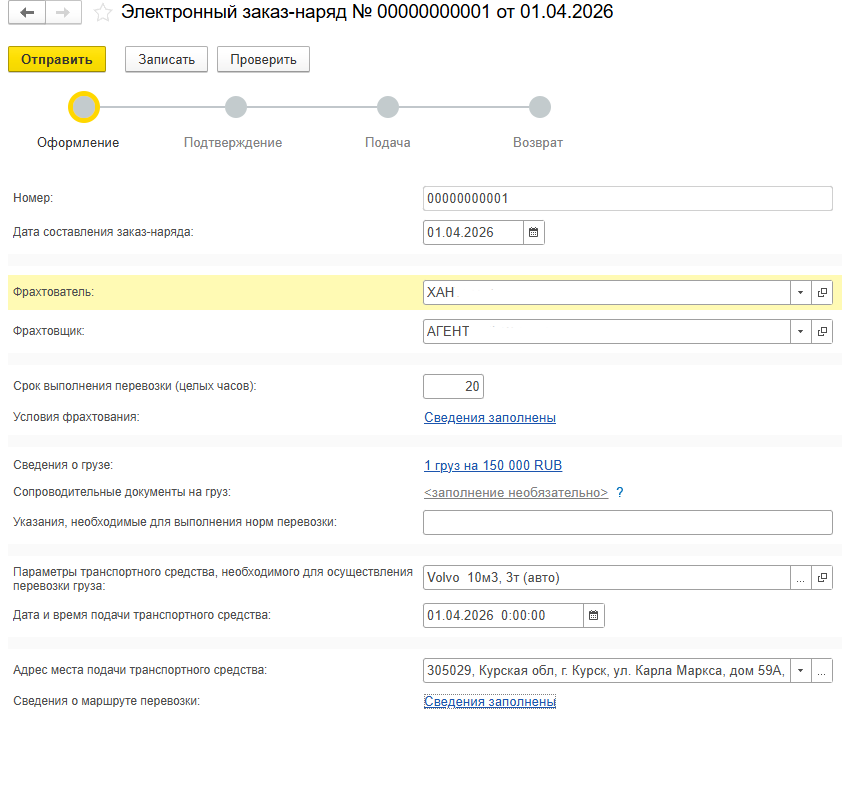The height and width of the screenshot is (801, 842).
Task: Open the '1 груз на 150 000 RUB' link
Action: (500, 465)
